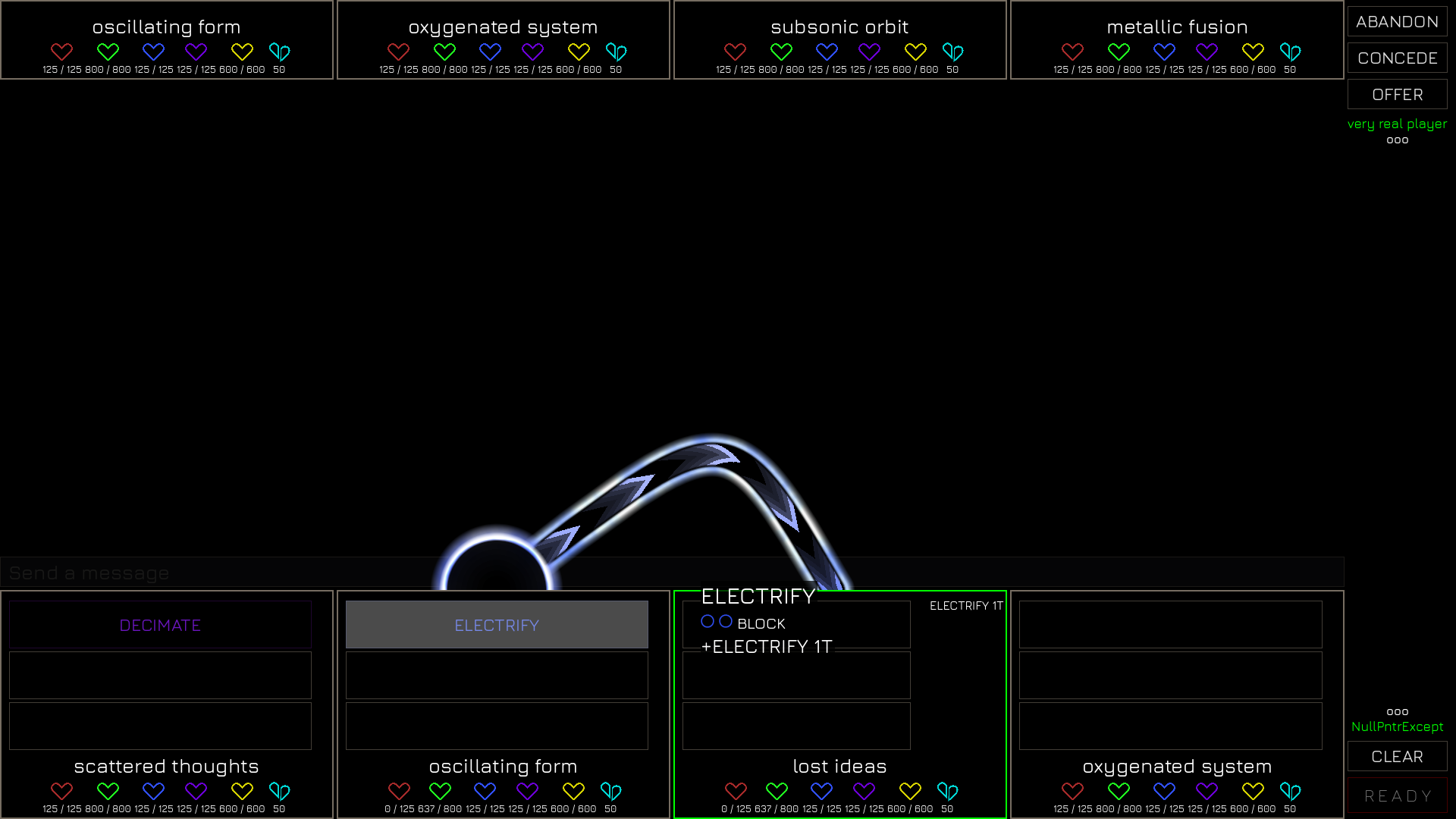Screen dimensions: 1456x819
Task: Select the DECIMATE ability slot
Action: pyautogui.click(x=160, y=625)
